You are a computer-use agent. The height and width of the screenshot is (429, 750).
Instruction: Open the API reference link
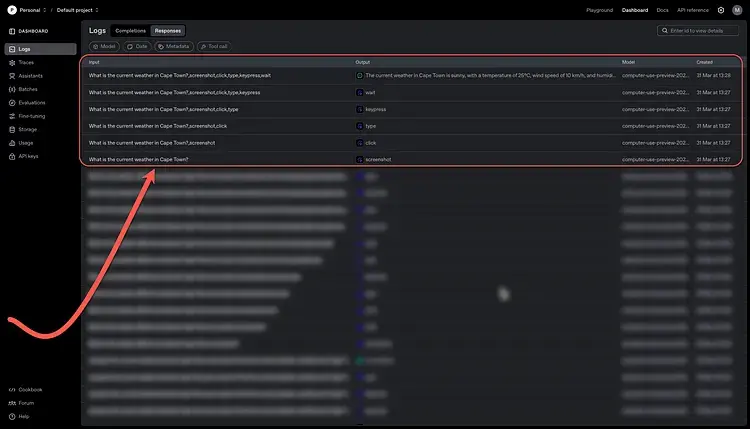[x=691, y=10]
